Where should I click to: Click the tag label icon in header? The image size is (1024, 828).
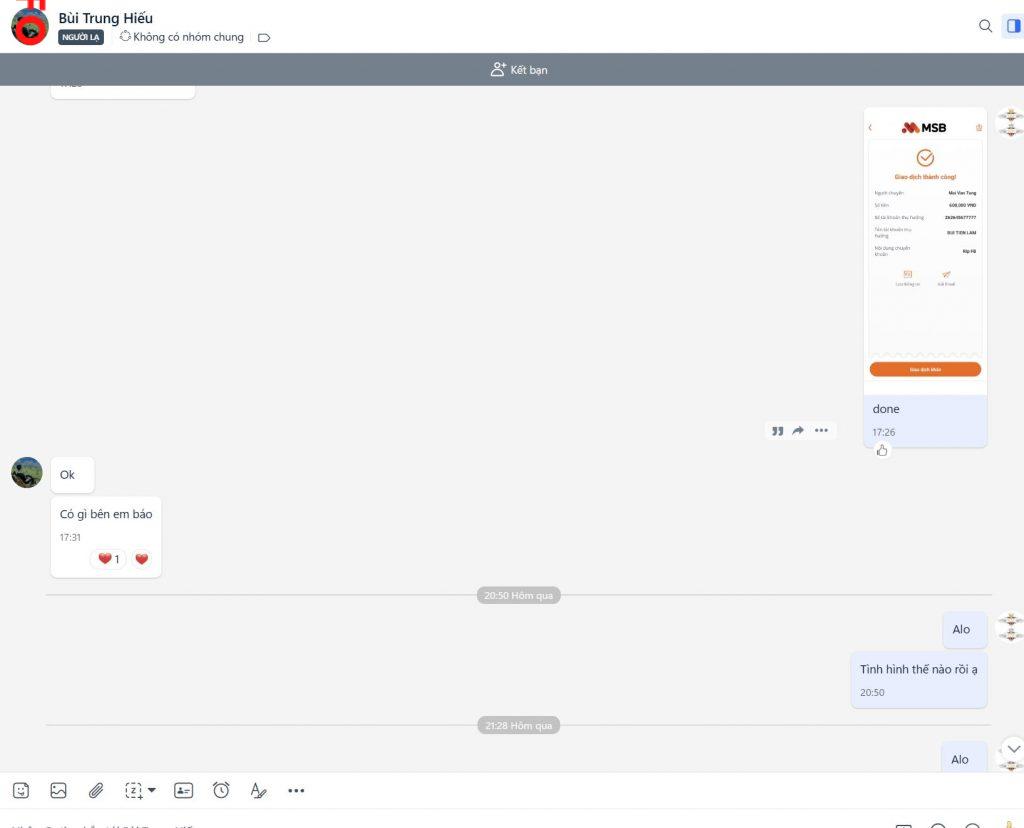[x=264, y=38]
